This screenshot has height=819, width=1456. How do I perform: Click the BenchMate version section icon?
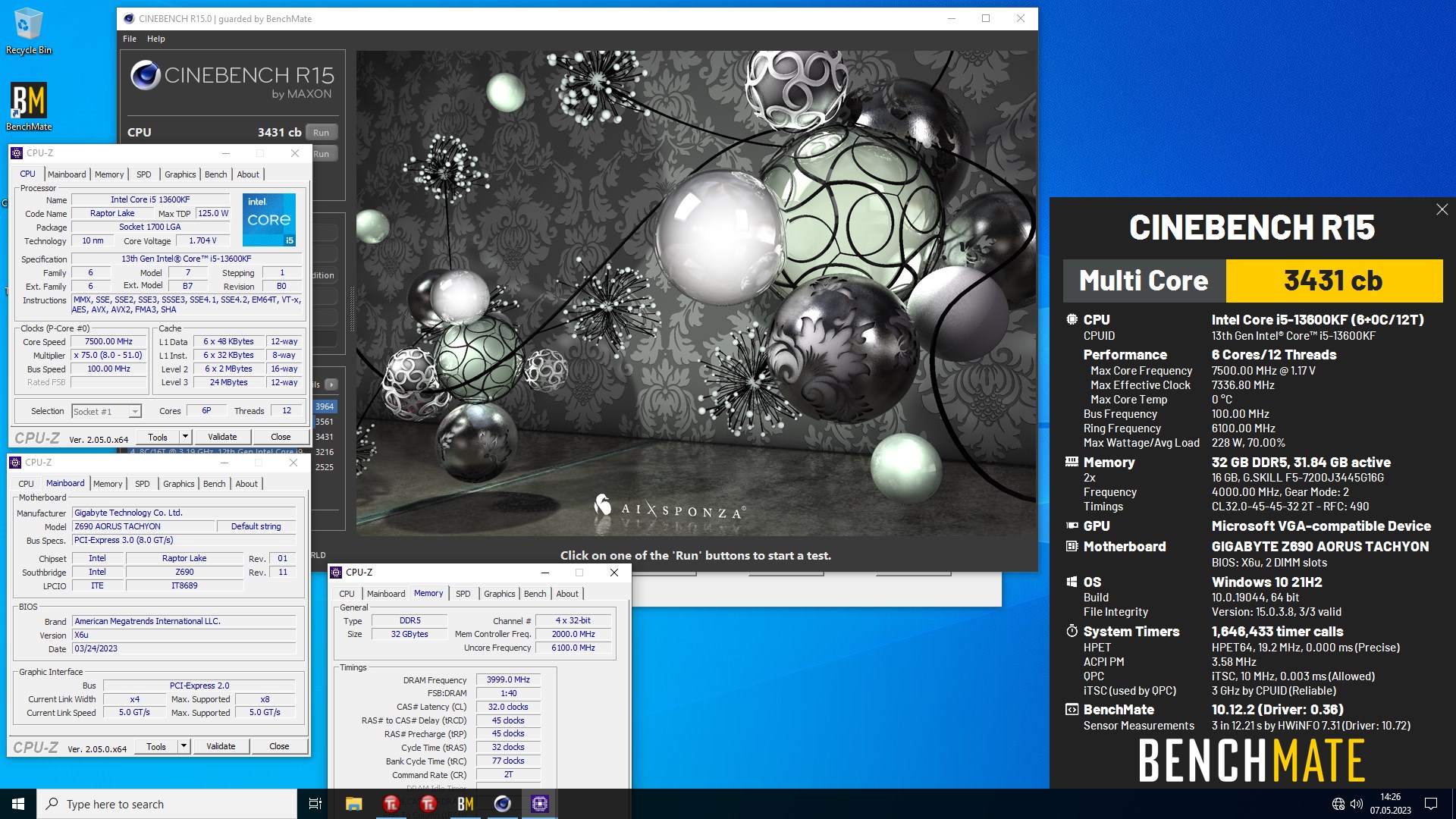coord(1072,710)
